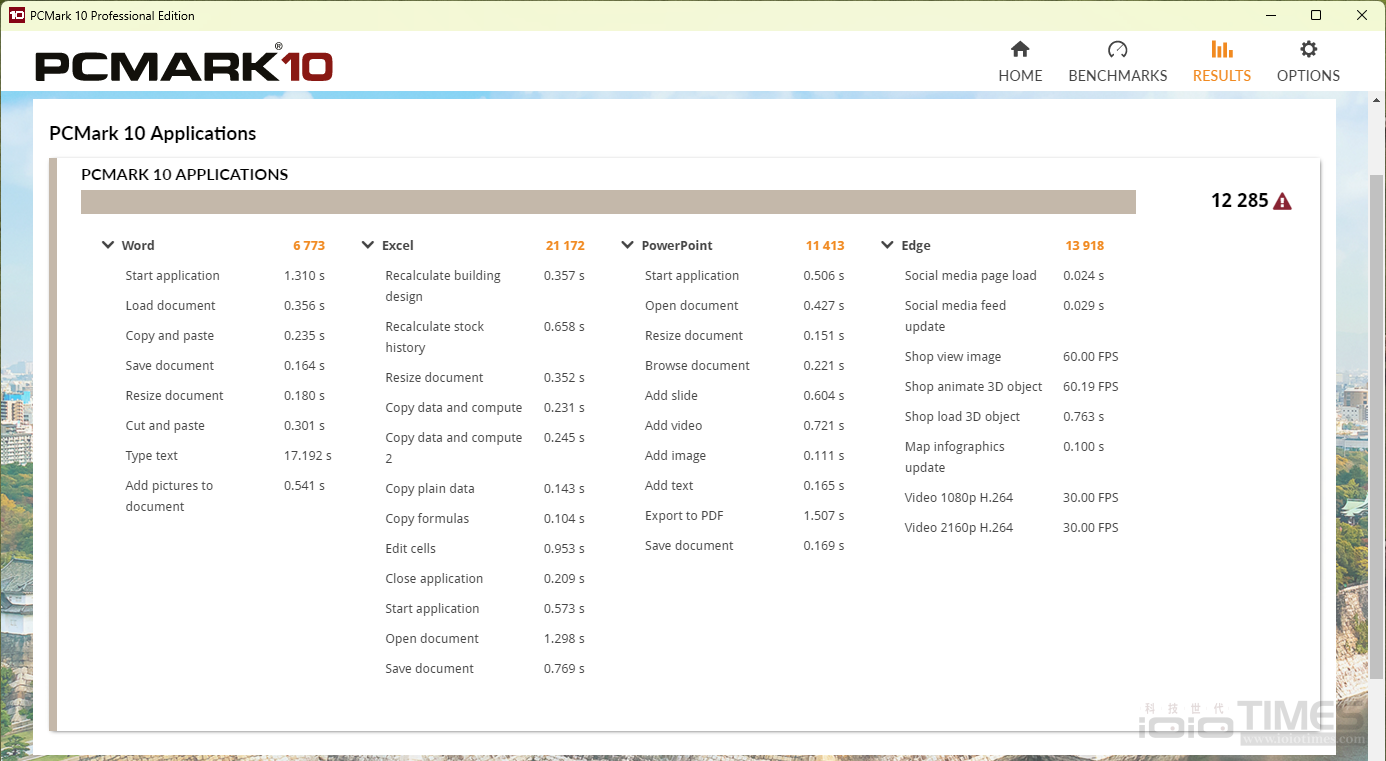Click the Options gear icon
The image size is (1386, 761).
pos(1308,49)
